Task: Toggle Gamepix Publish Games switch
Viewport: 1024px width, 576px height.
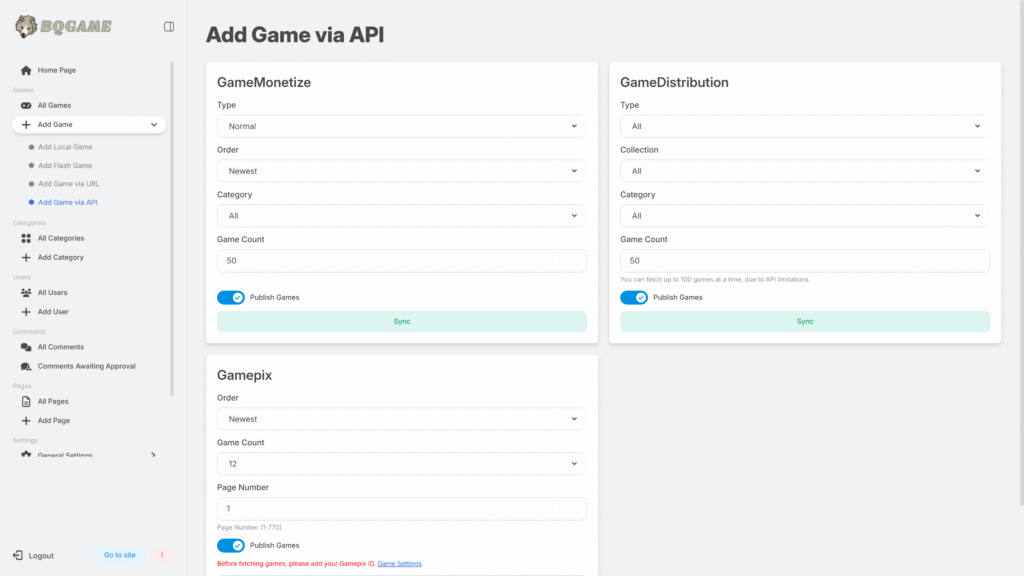Action: coord(231,545)
